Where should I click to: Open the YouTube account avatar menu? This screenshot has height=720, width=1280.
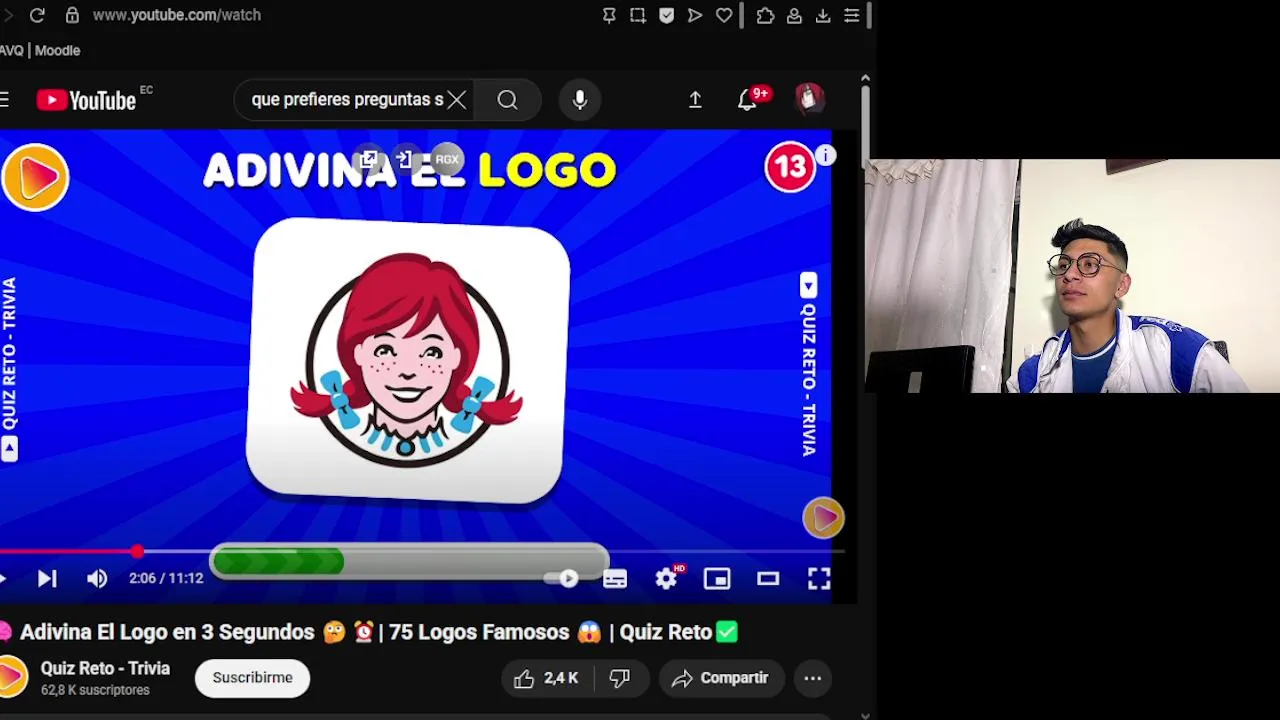click(x=809, y=98)
